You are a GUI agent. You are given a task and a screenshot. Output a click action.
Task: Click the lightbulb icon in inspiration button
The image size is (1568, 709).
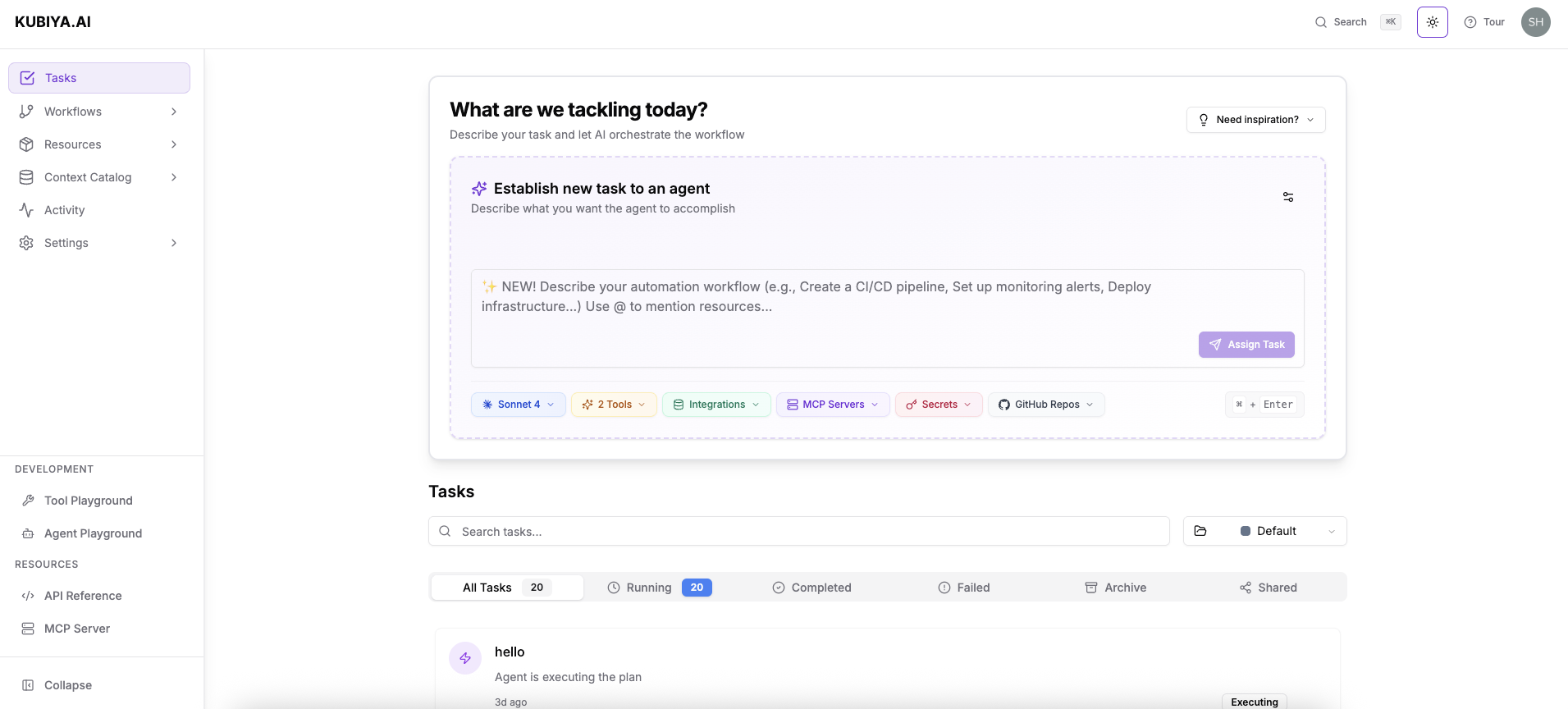click(1204, 120)
